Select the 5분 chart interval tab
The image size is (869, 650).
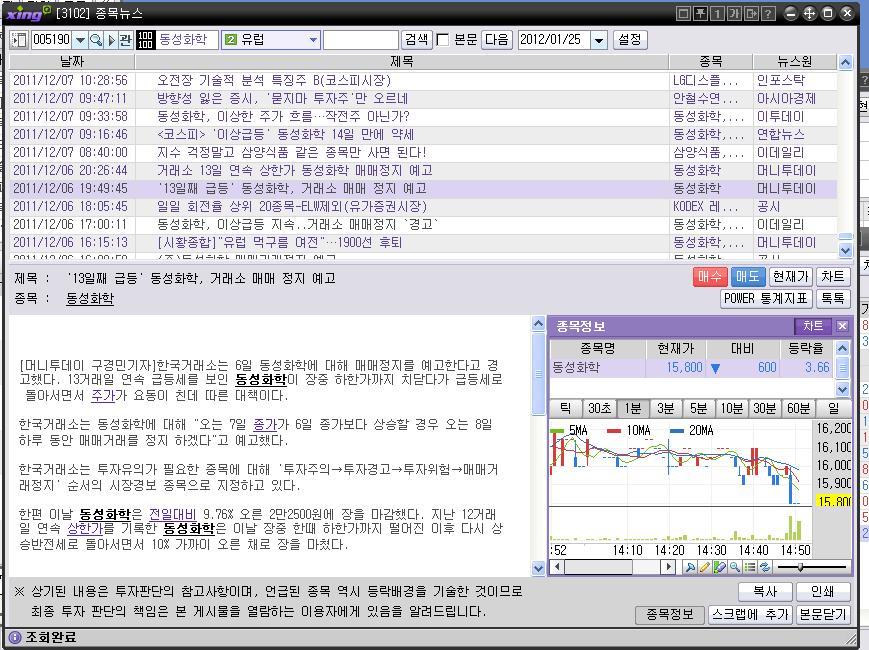(698, 408)
